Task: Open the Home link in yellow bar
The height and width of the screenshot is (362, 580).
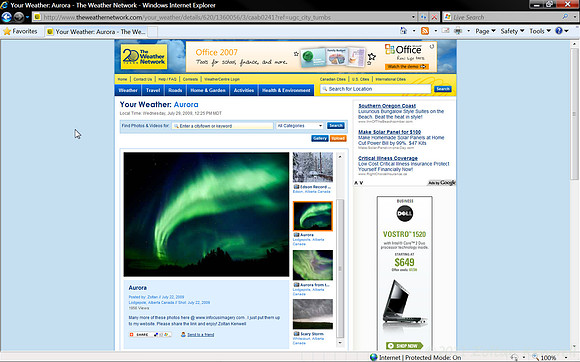Action: click(x=122, y=79)
